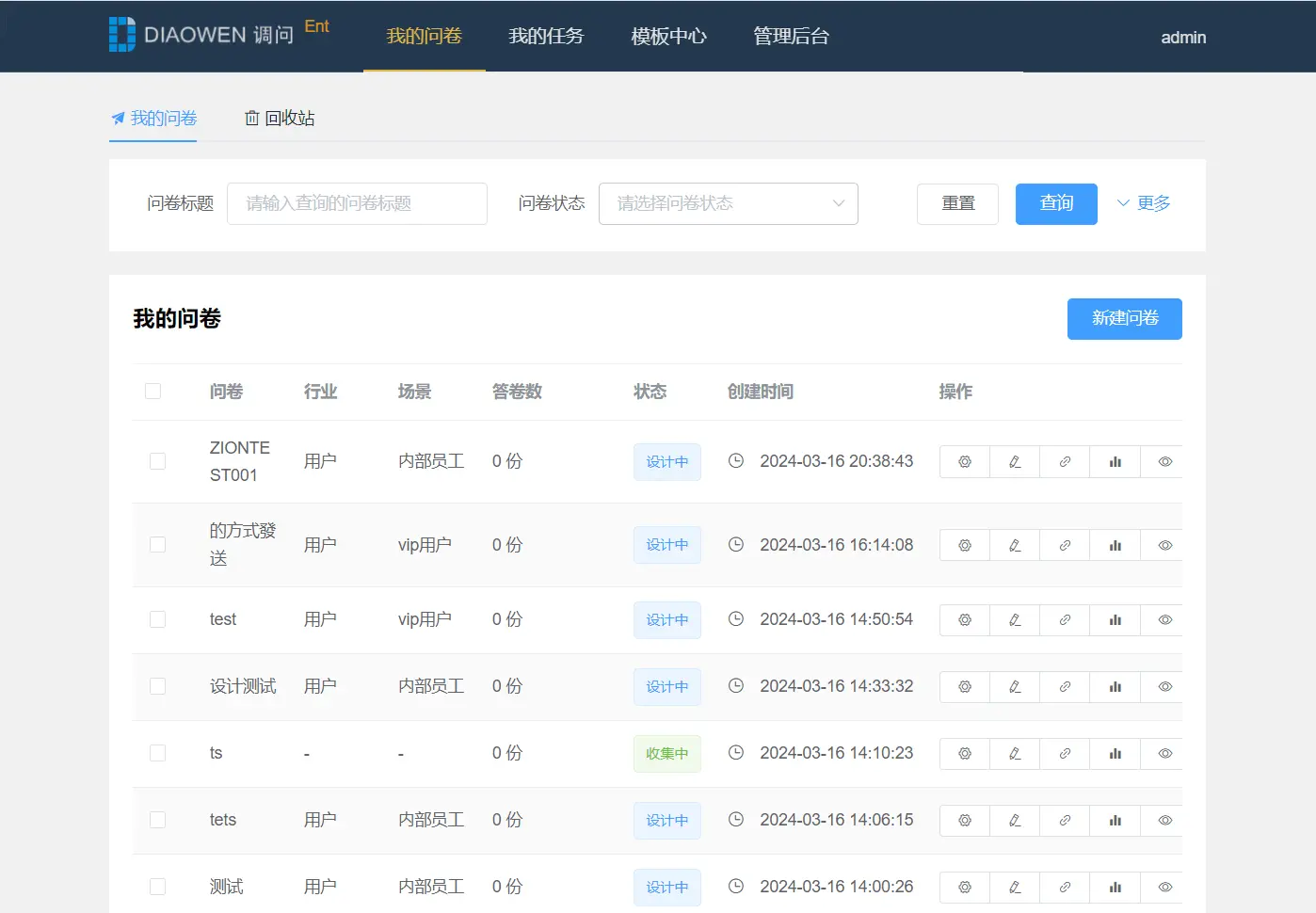
Task: Click the DIAOWEN logo icon
Action: point(122,35)
